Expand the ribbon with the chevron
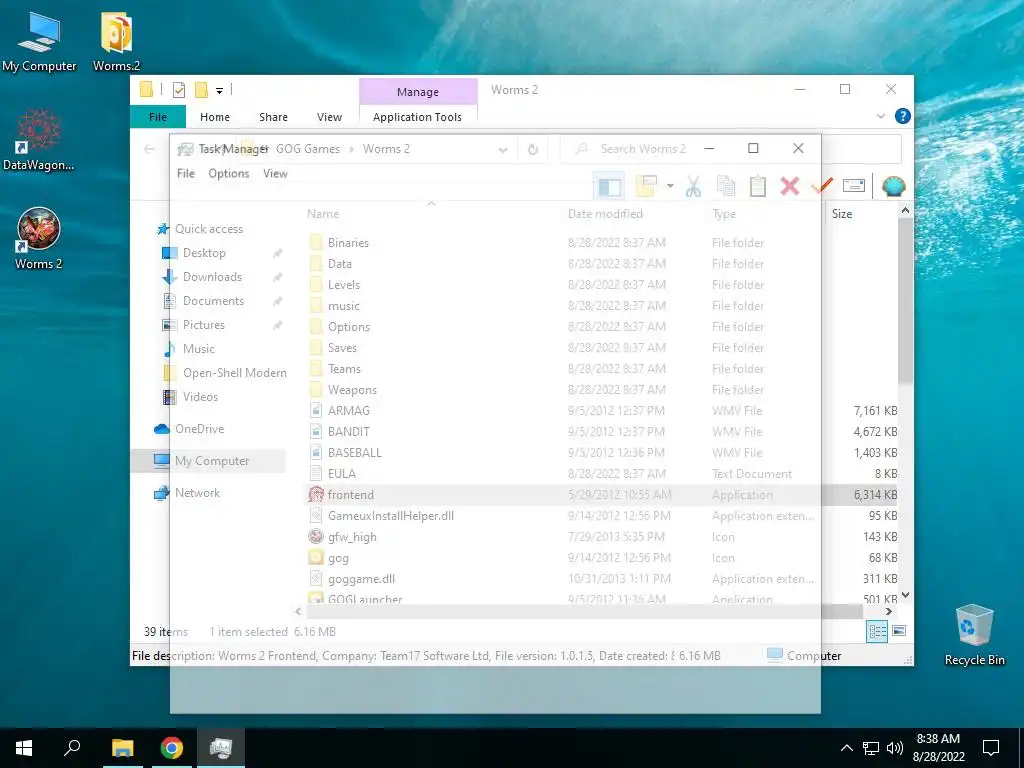This screenshot has height=768, width=1024. click(x=880, y=116)
